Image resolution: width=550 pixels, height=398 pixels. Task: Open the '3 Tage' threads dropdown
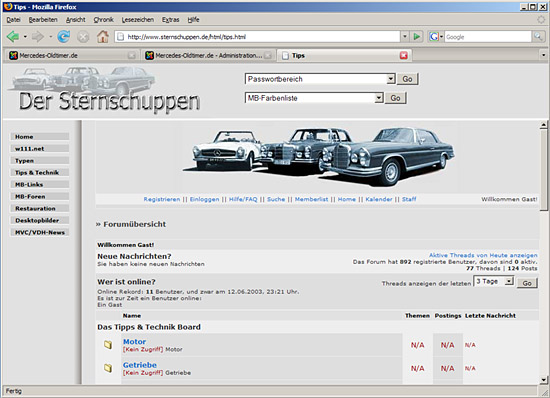(509, 281)
